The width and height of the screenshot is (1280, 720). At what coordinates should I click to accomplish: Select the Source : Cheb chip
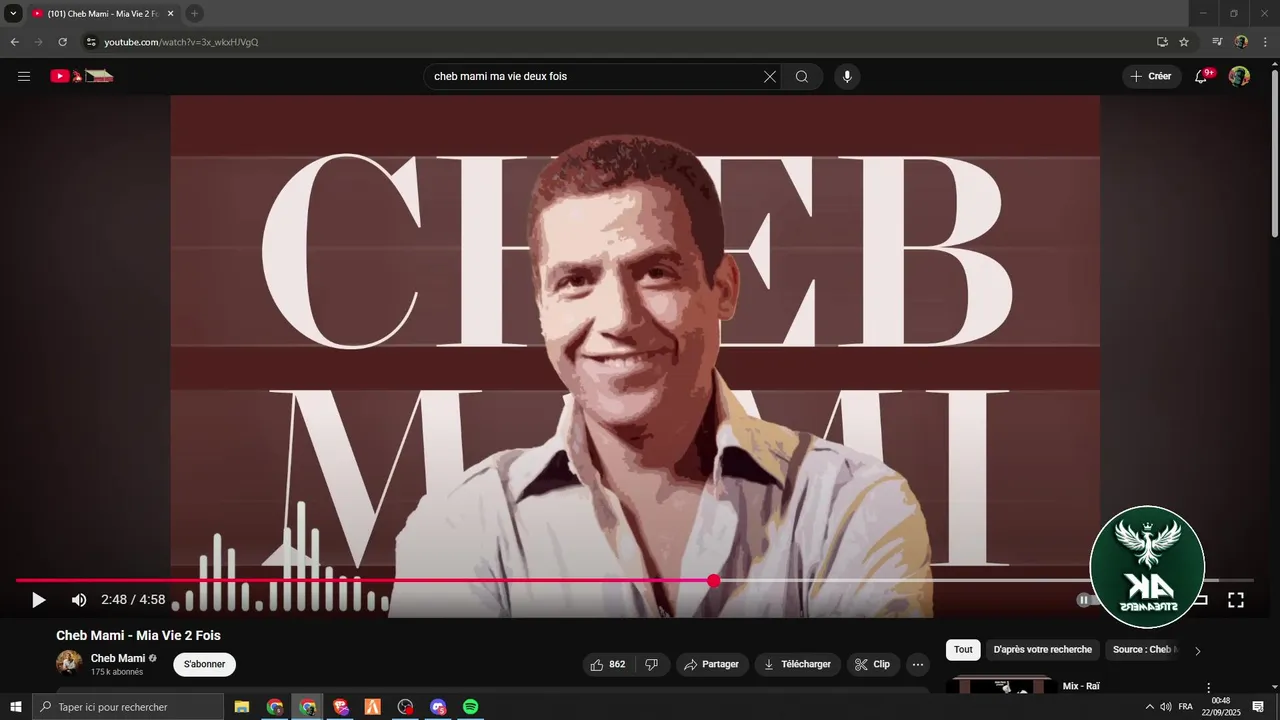point(1143,650)
